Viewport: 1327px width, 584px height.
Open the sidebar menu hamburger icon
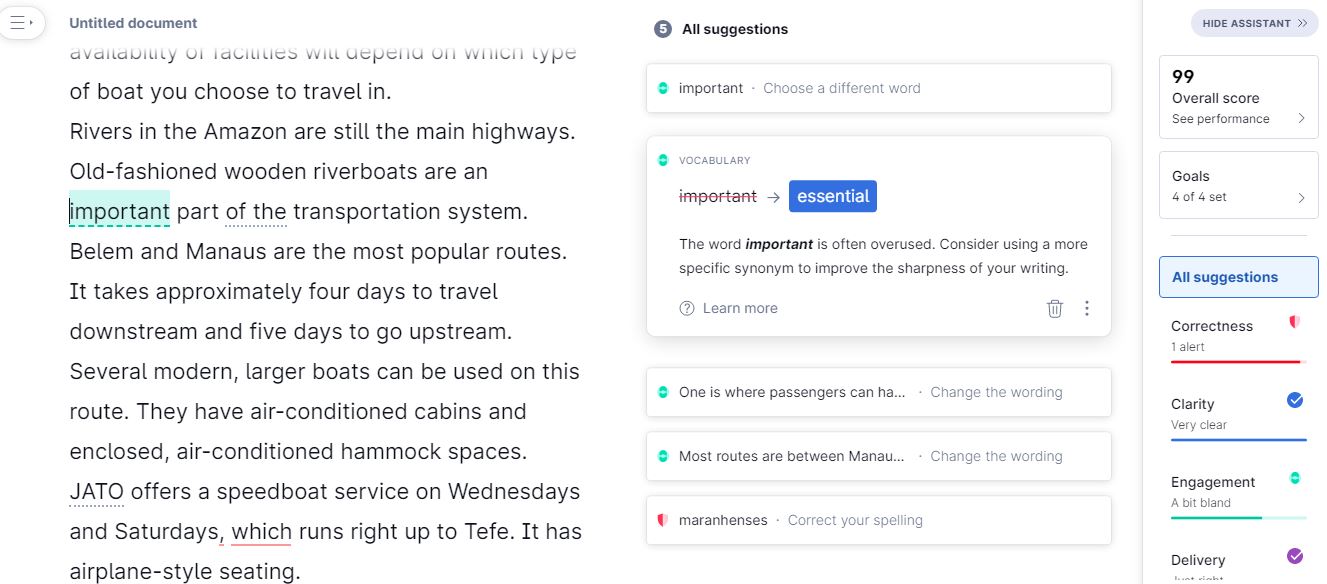pos(21,22)
